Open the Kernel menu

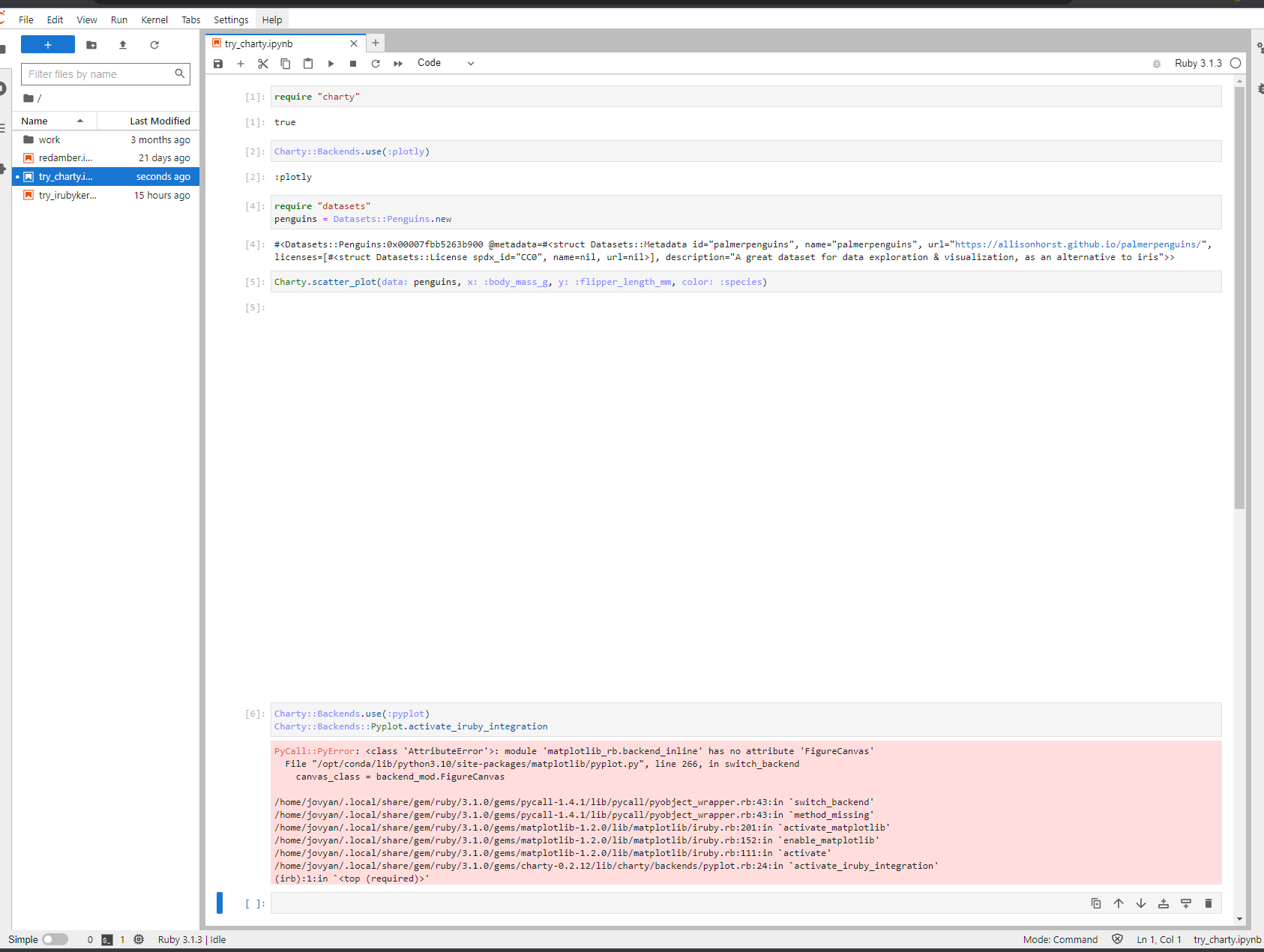[154, 20]
